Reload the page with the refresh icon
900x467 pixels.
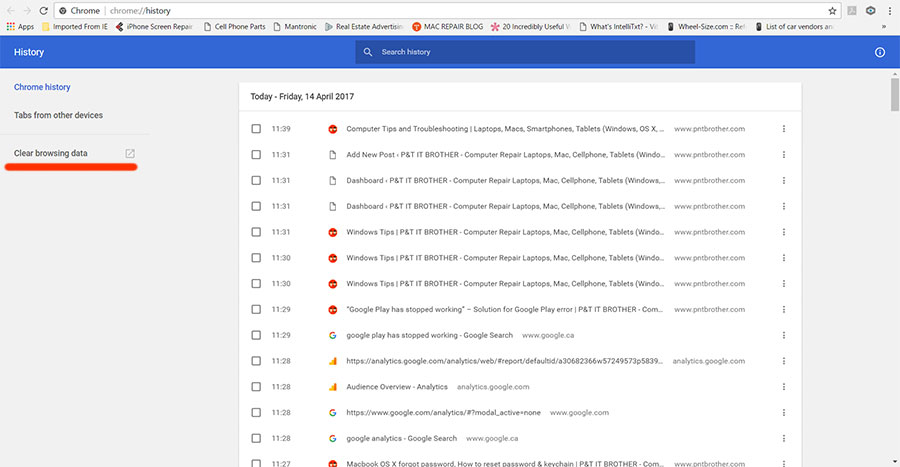pos(43,11)
